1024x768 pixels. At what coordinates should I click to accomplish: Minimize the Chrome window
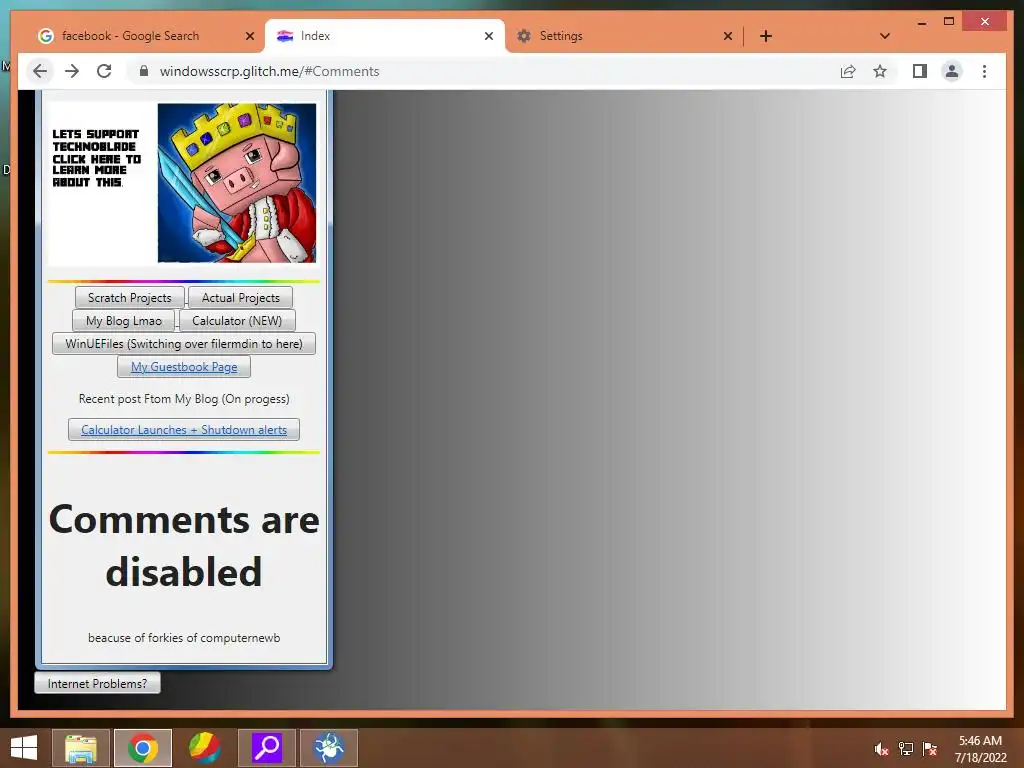[921, 22]
